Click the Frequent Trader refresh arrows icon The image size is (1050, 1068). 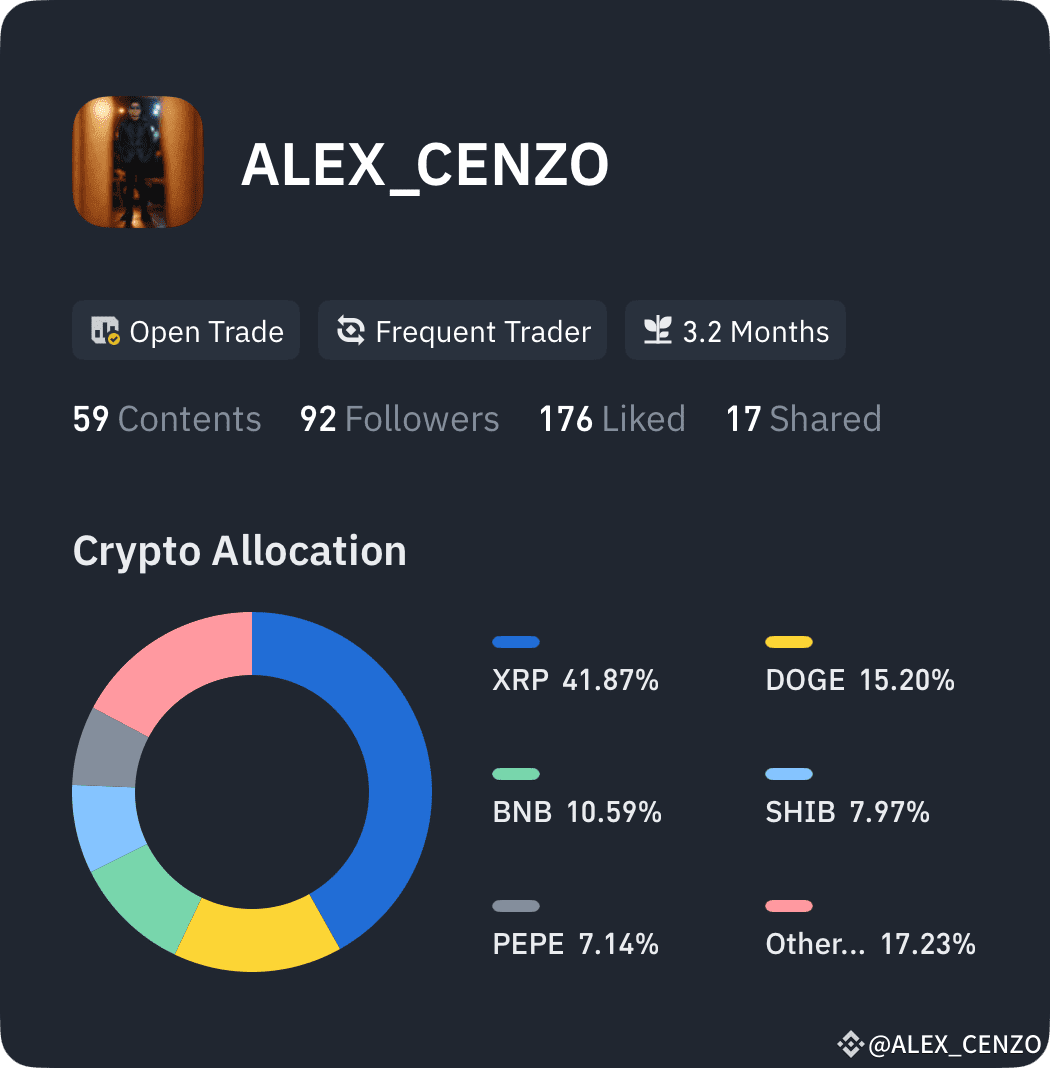point(351,330)
